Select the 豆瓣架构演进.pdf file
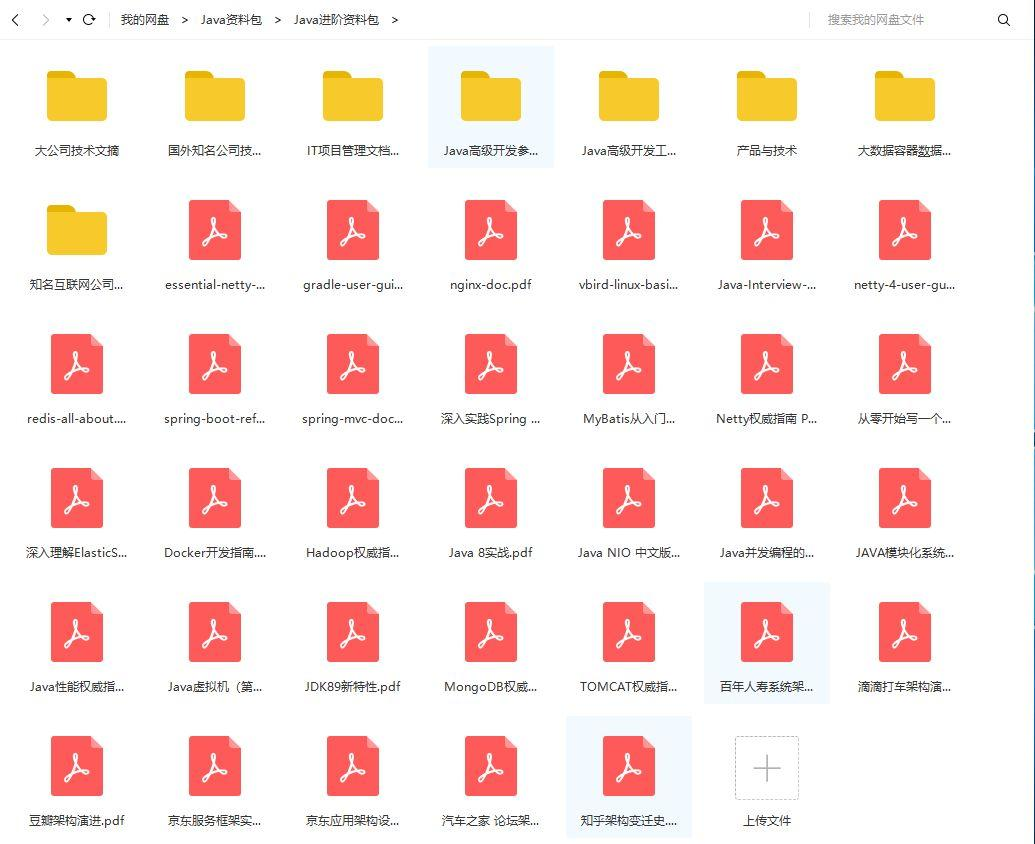Image resolution: width=1035 pixels, height=844 pixels. point(77,779)
